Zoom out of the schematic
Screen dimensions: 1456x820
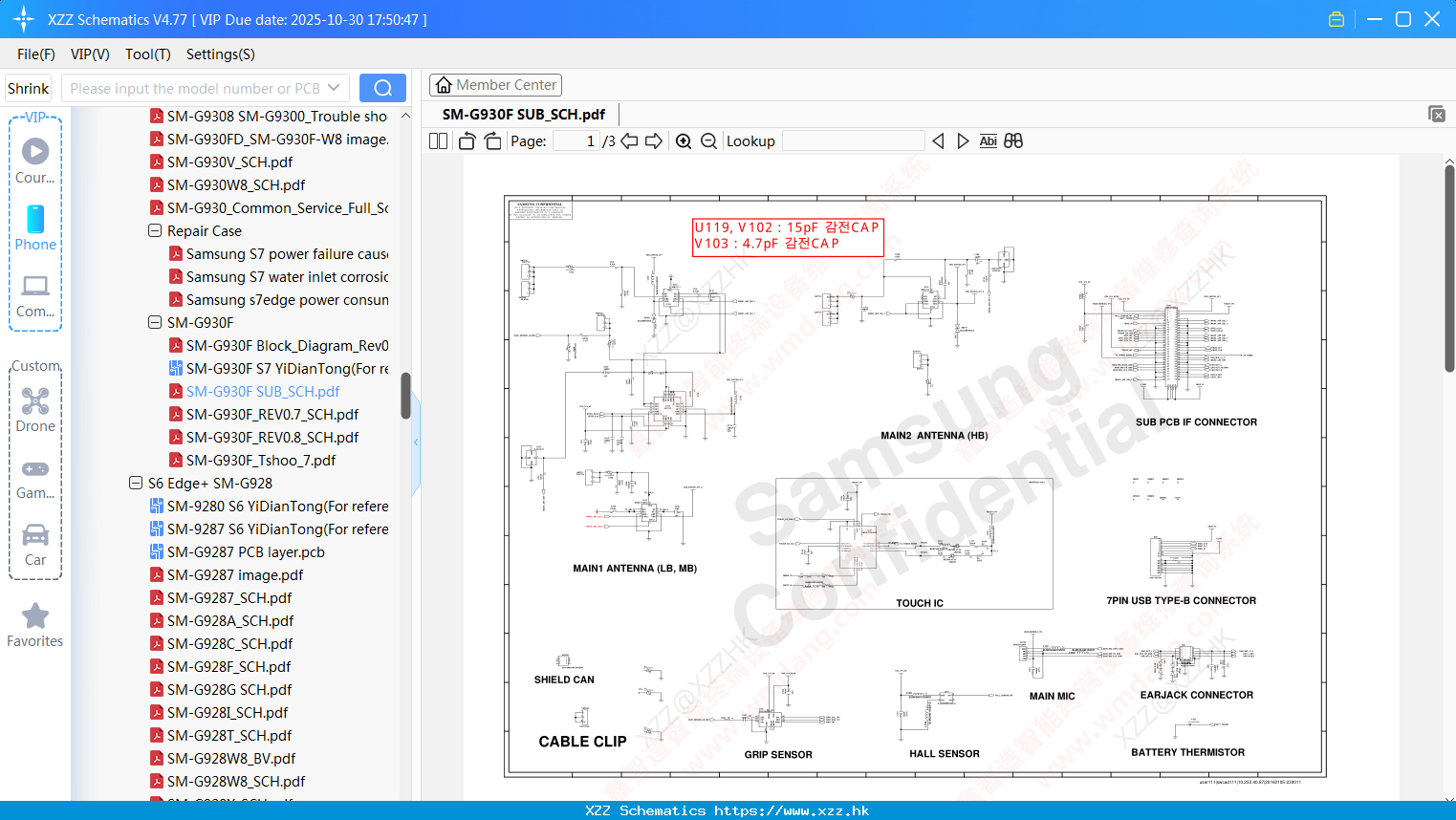coord(708,140)
